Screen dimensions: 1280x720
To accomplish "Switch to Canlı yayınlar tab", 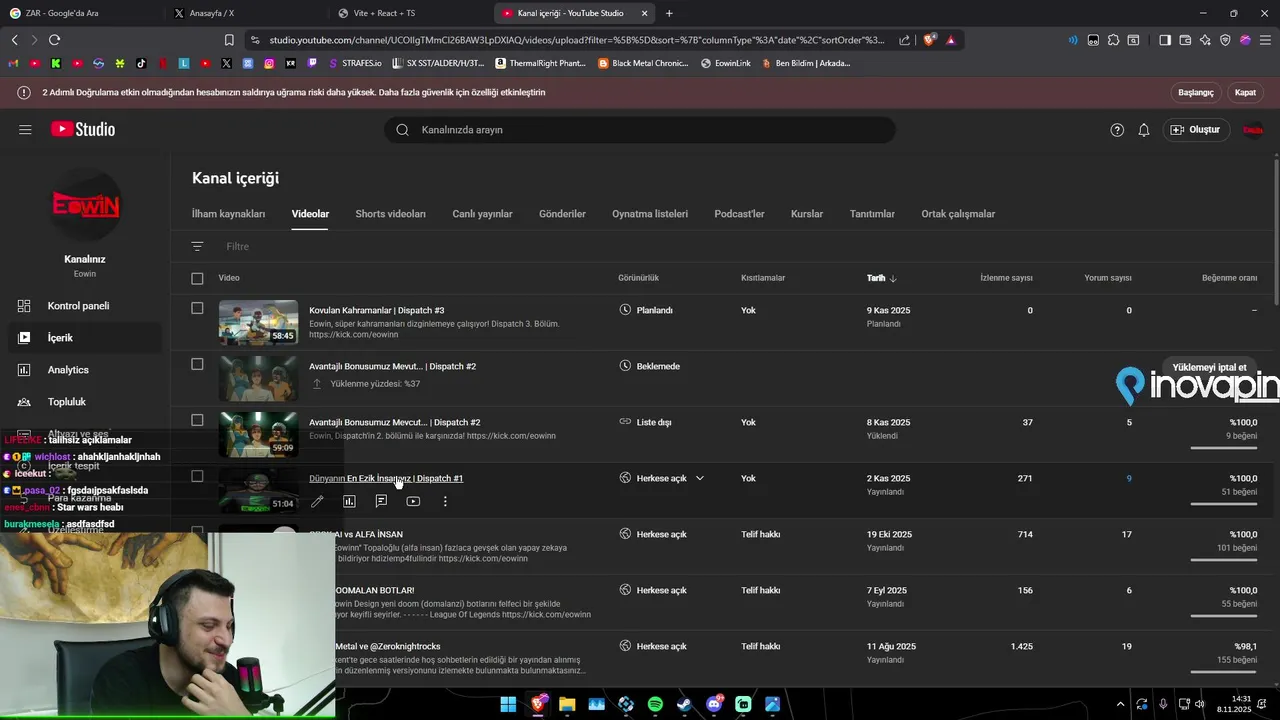I will 482,214.
